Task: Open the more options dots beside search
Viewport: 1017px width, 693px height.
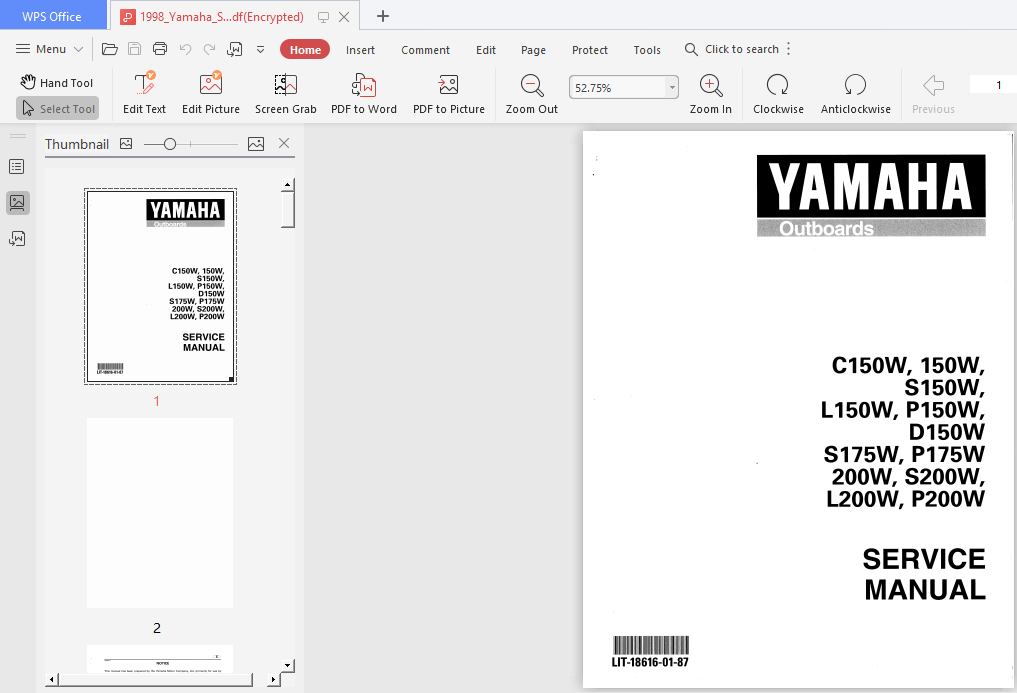Action: pyautogui.click(x=789, y=49)
